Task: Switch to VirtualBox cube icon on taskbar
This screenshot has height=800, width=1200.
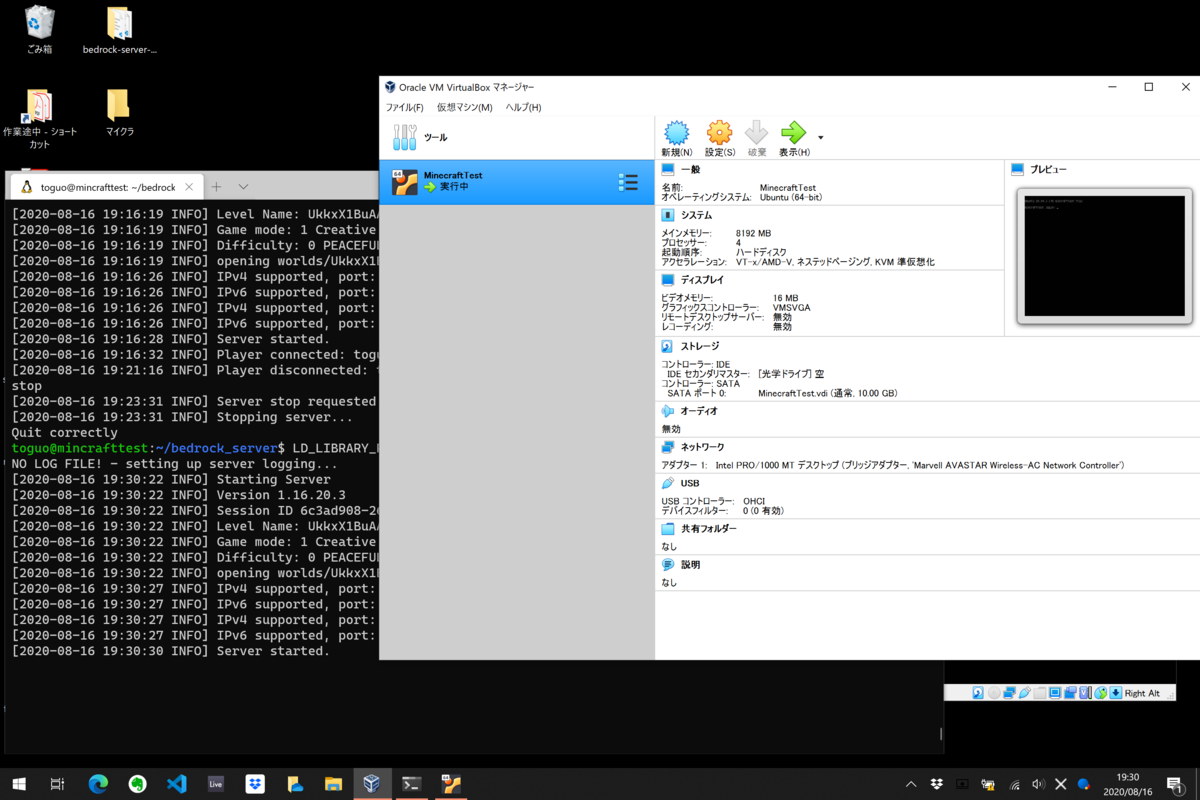Action: click(x=372, y=785)
